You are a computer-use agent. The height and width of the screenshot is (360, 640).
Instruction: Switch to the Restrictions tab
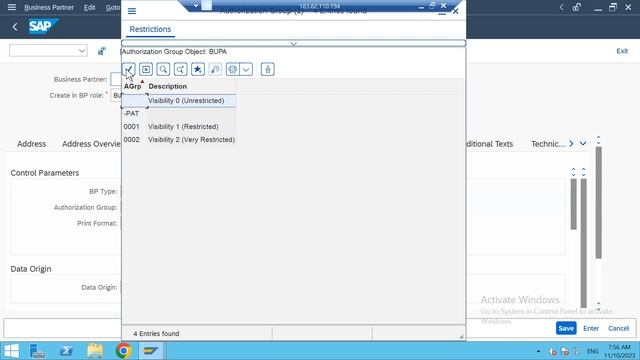click(150, 29)
